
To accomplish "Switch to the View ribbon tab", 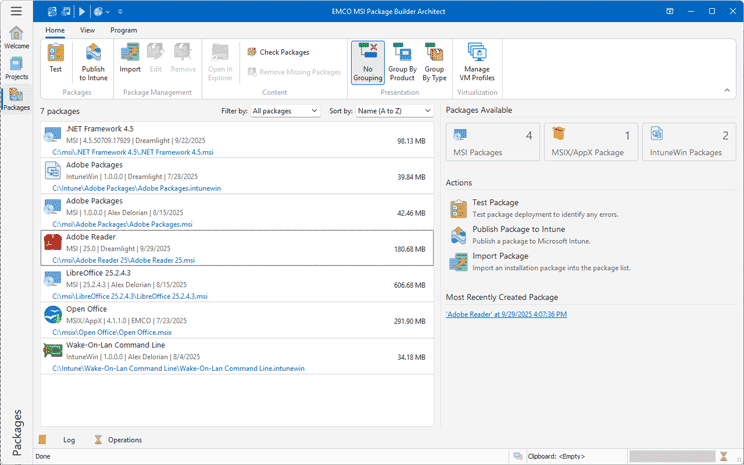I will point(87,30).
